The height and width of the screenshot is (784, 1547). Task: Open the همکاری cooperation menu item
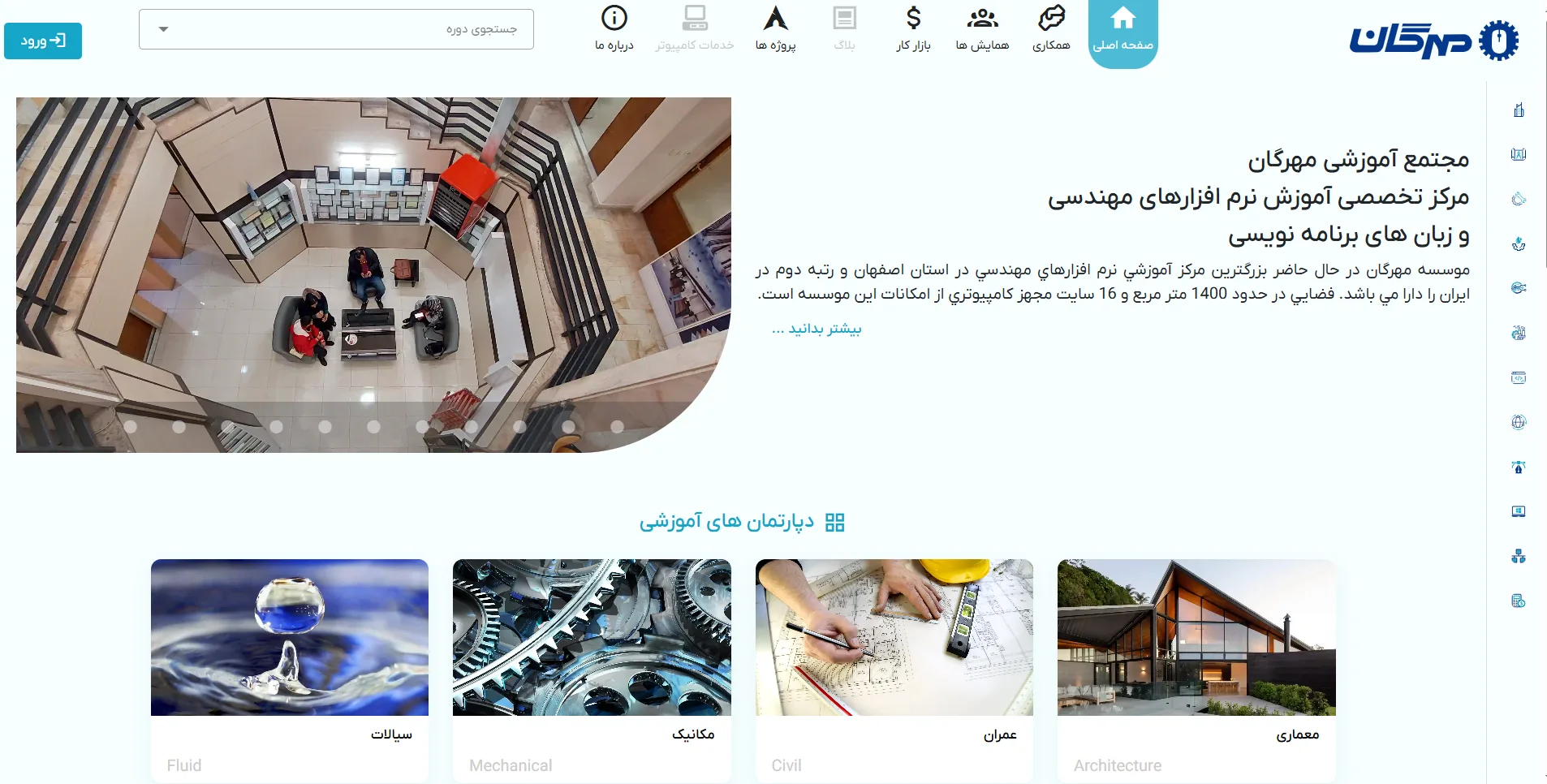click(x=1051, y=29)
